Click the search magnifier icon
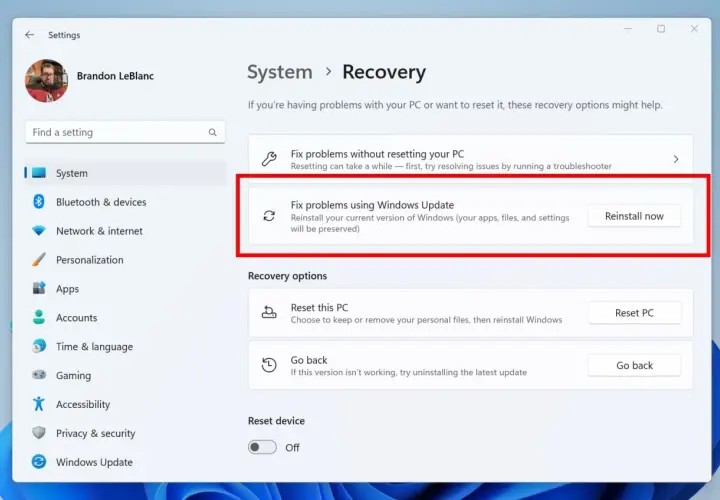 (212, 132)
